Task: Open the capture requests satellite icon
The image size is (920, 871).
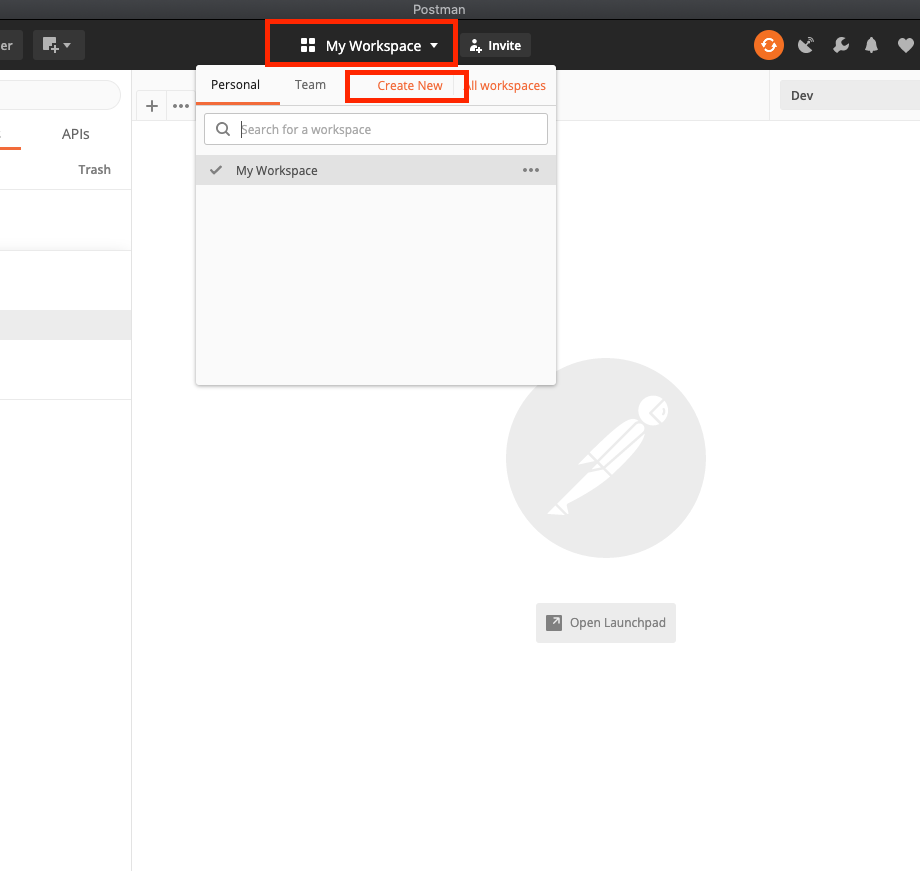Action: tap(806, 45)
